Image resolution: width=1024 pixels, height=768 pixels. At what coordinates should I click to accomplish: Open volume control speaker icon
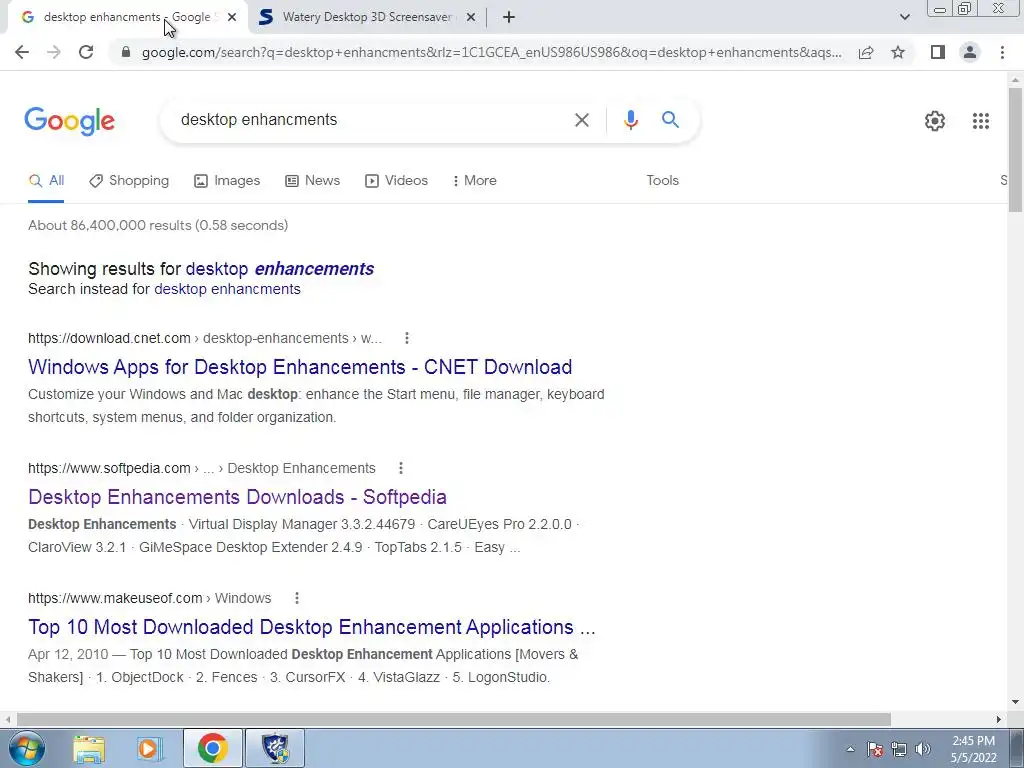(x=923, y=749)
